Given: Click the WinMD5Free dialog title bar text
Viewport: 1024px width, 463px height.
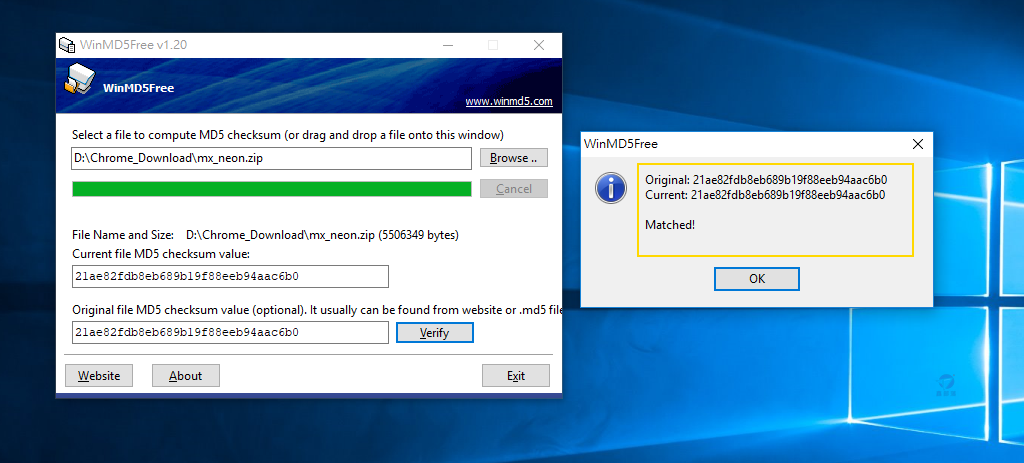Looking at the screenshot, I should pyautogui.click(x=620, y=143).
